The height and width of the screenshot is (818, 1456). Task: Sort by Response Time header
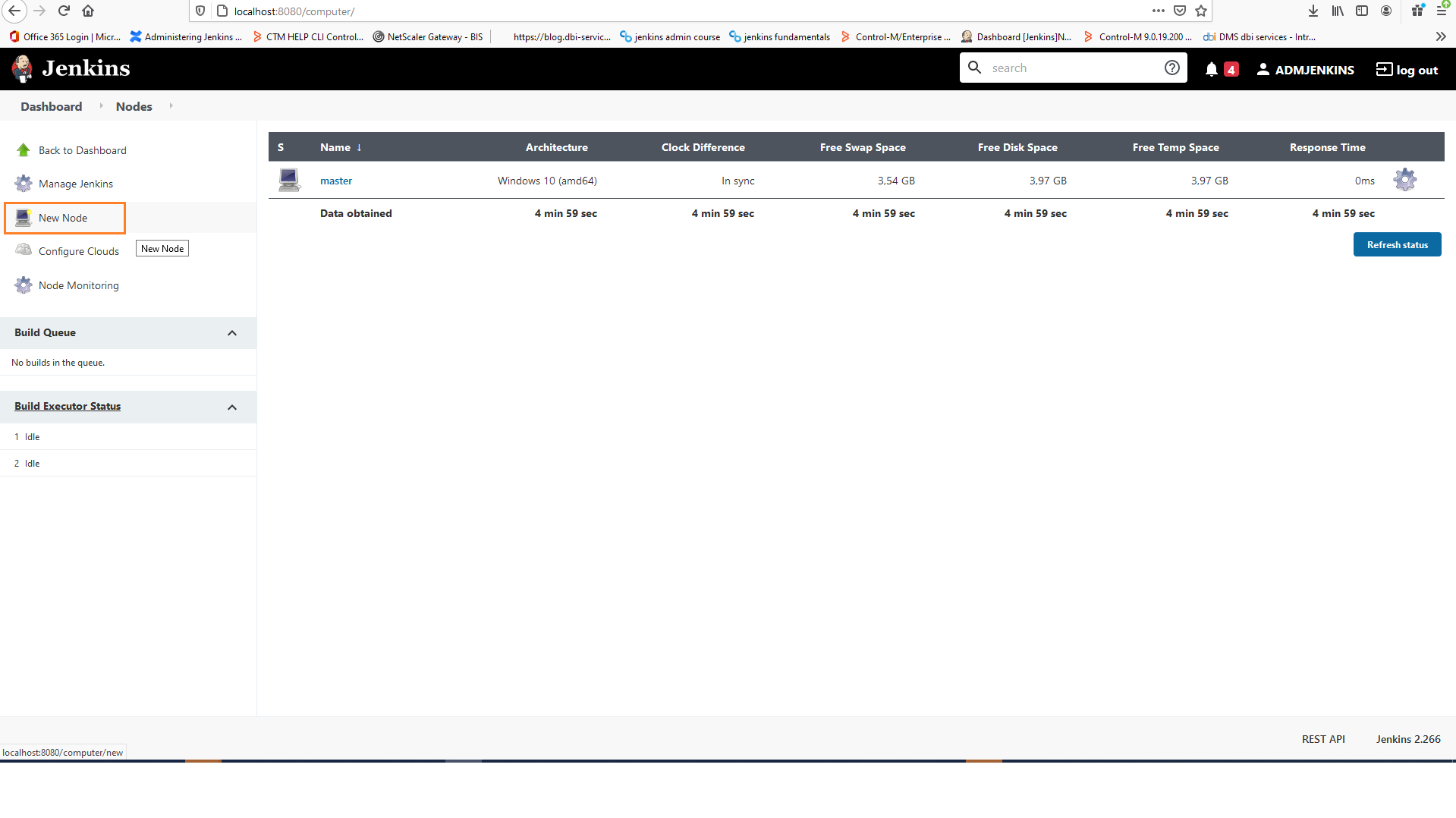pos(1327,147)
